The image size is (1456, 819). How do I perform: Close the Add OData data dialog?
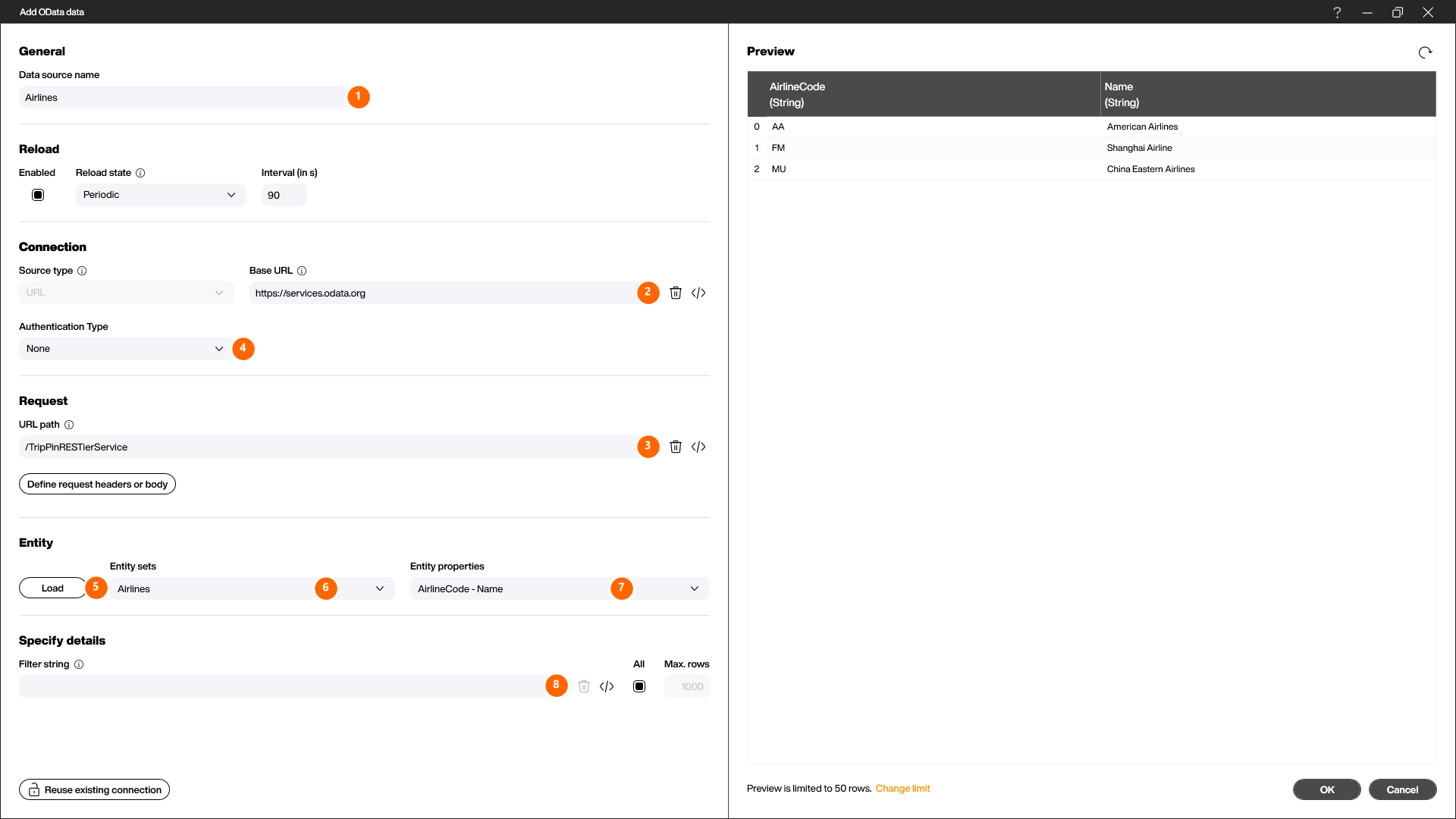tap(1428, 12)
